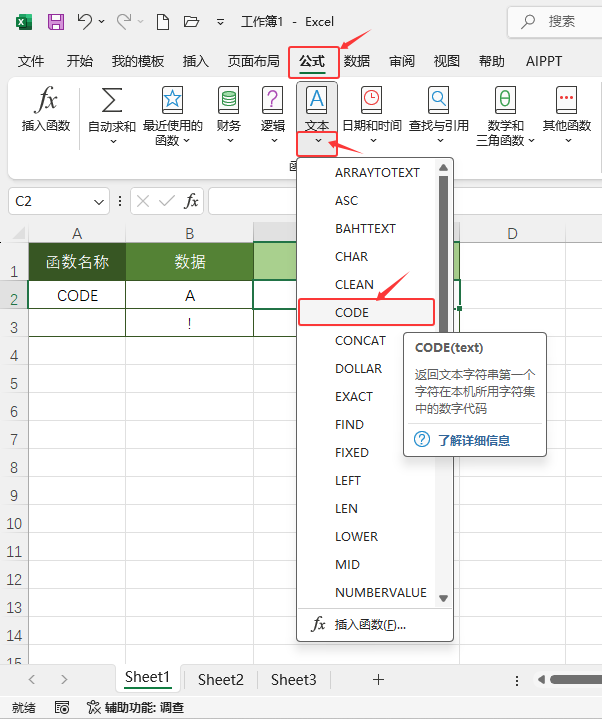The width and height of the screenshot is (602, 719).
Task: Select BAHTTEXT function
Action: click(366, 228)
